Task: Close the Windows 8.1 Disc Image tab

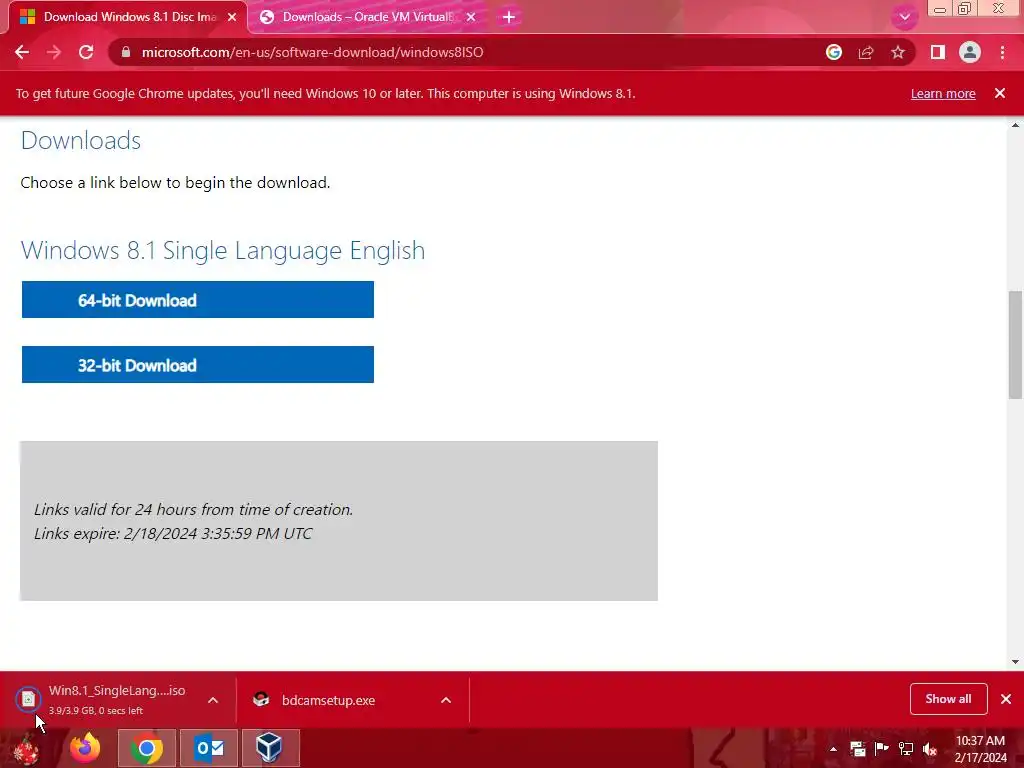Action: [232, 17]
